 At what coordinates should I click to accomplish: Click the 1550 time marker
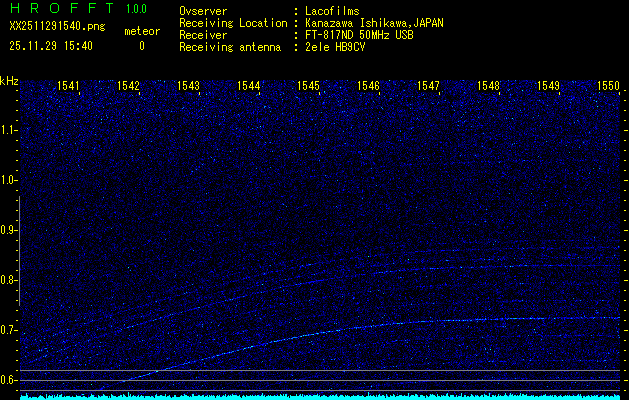point(608,86)
